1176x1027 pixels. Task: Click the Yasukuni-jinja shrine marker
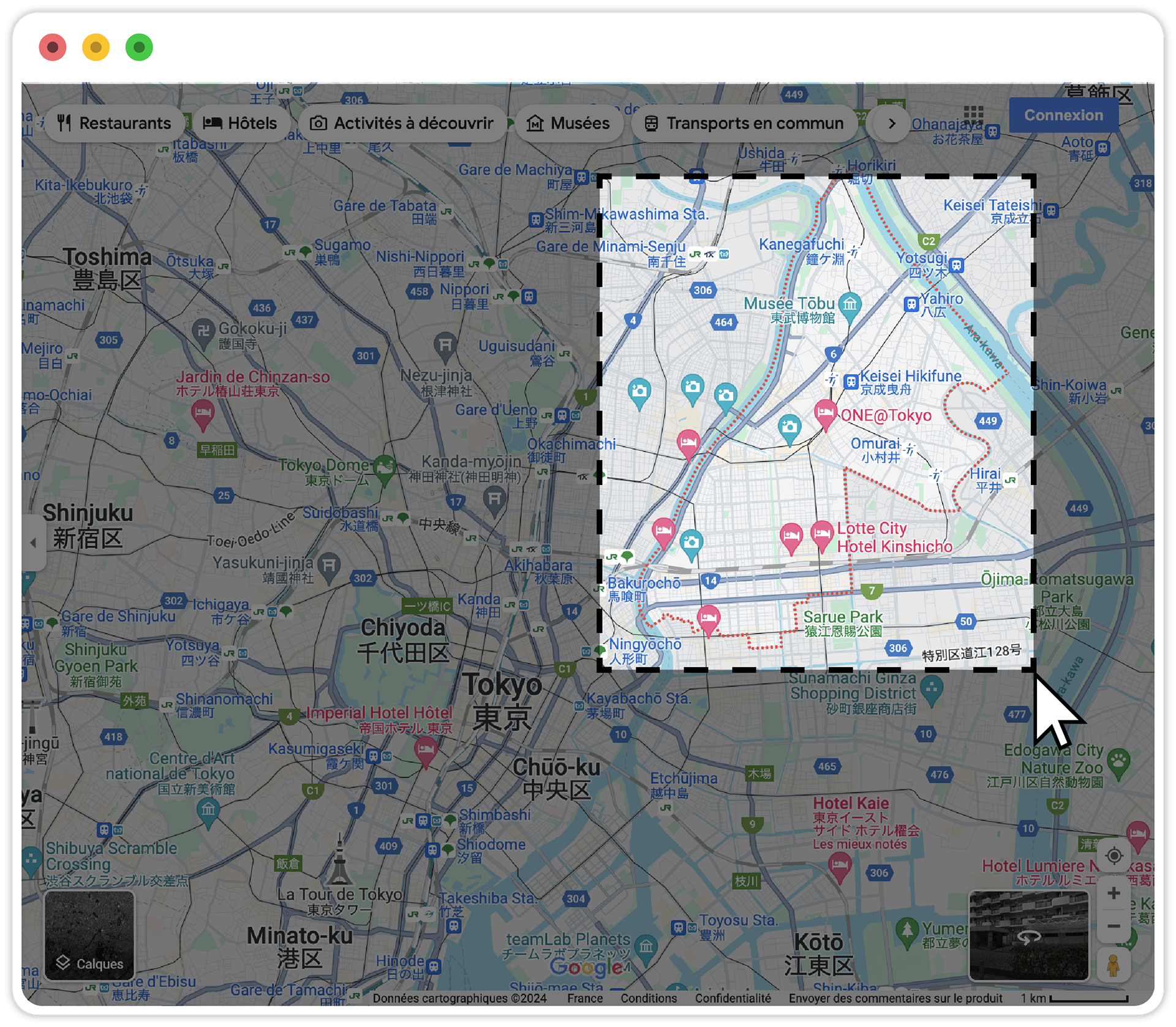(329, 566)
